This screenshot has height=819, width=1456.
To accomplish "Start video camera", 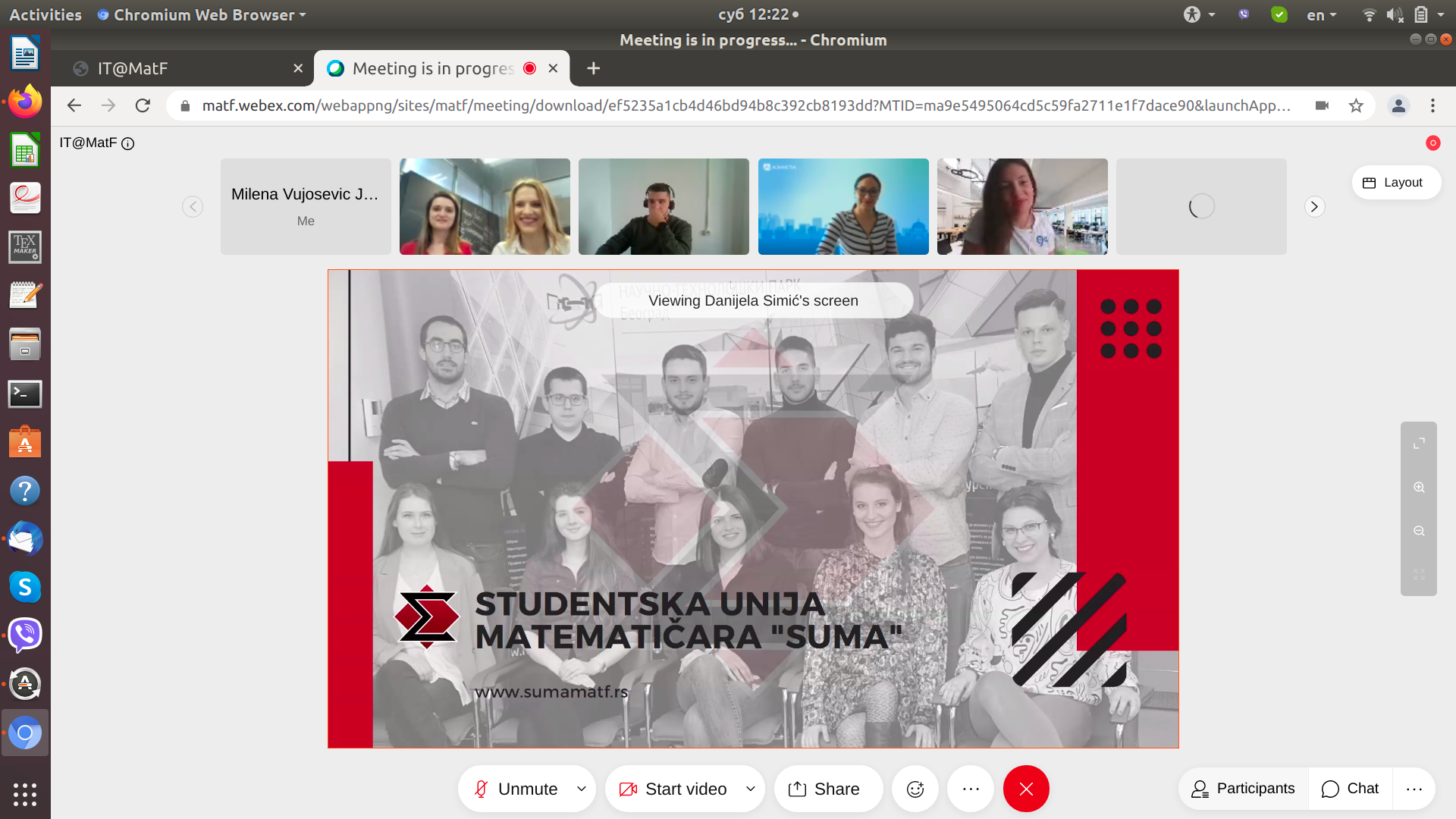I will click(673, 789).
